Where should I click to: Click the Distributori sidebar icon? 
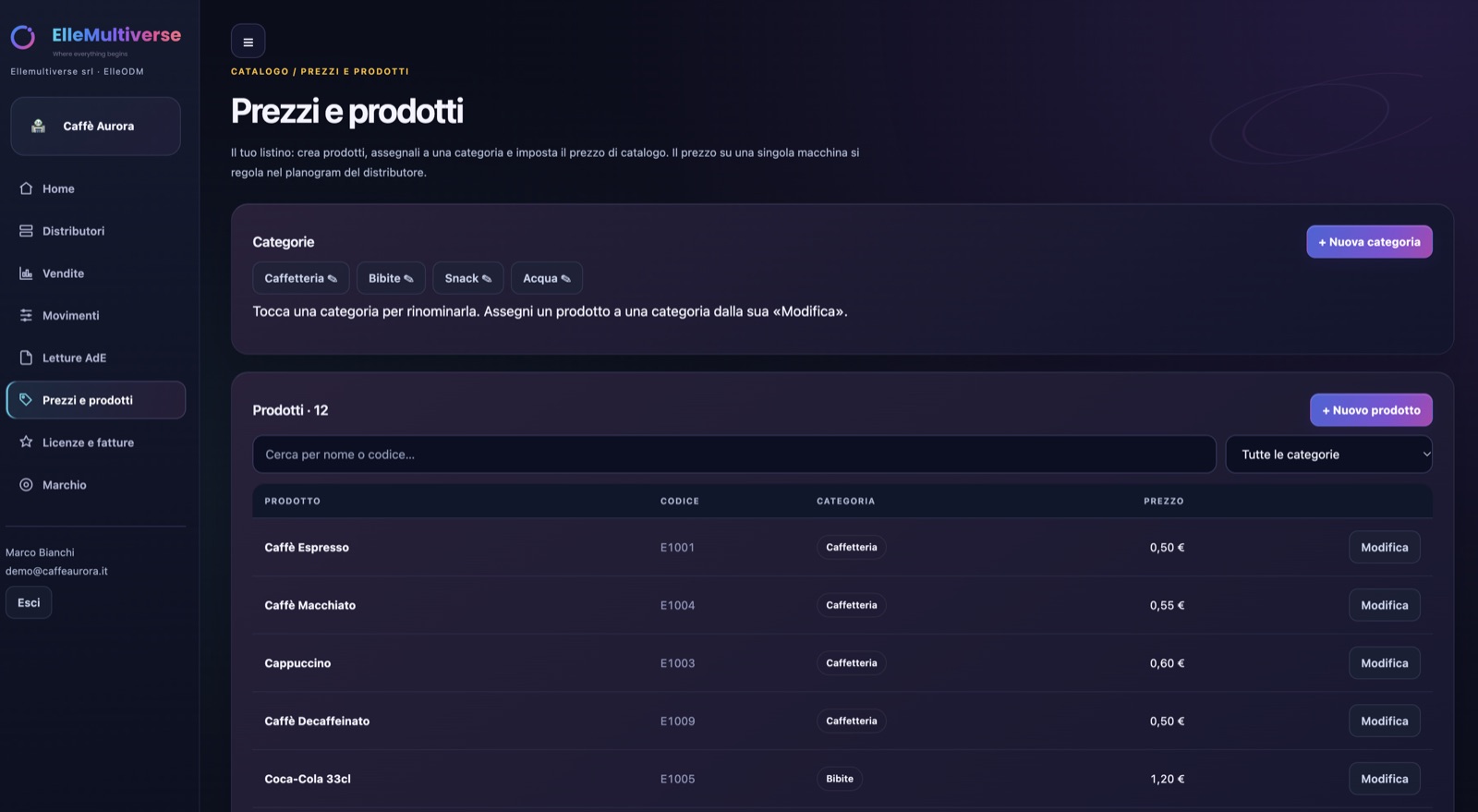26,231
